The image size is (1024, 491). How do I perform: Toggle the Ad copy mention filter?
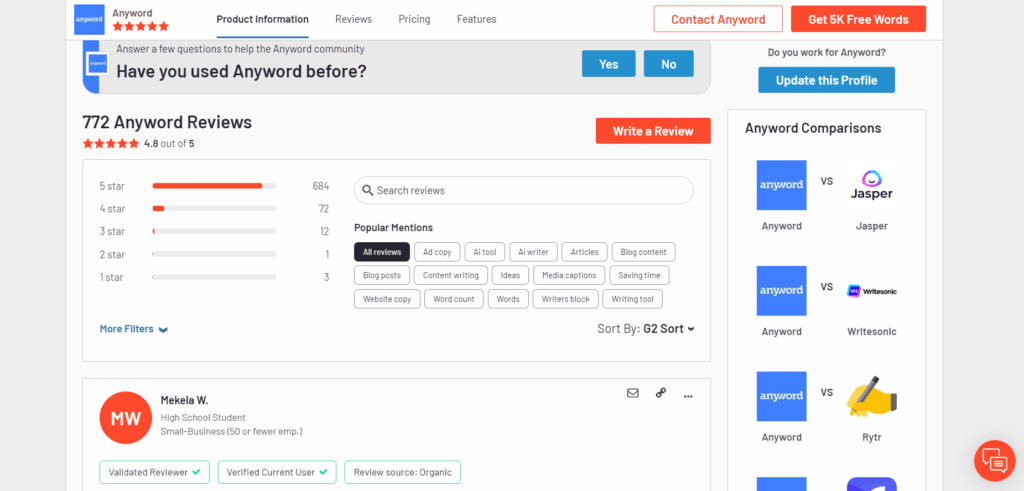(437, 252)
